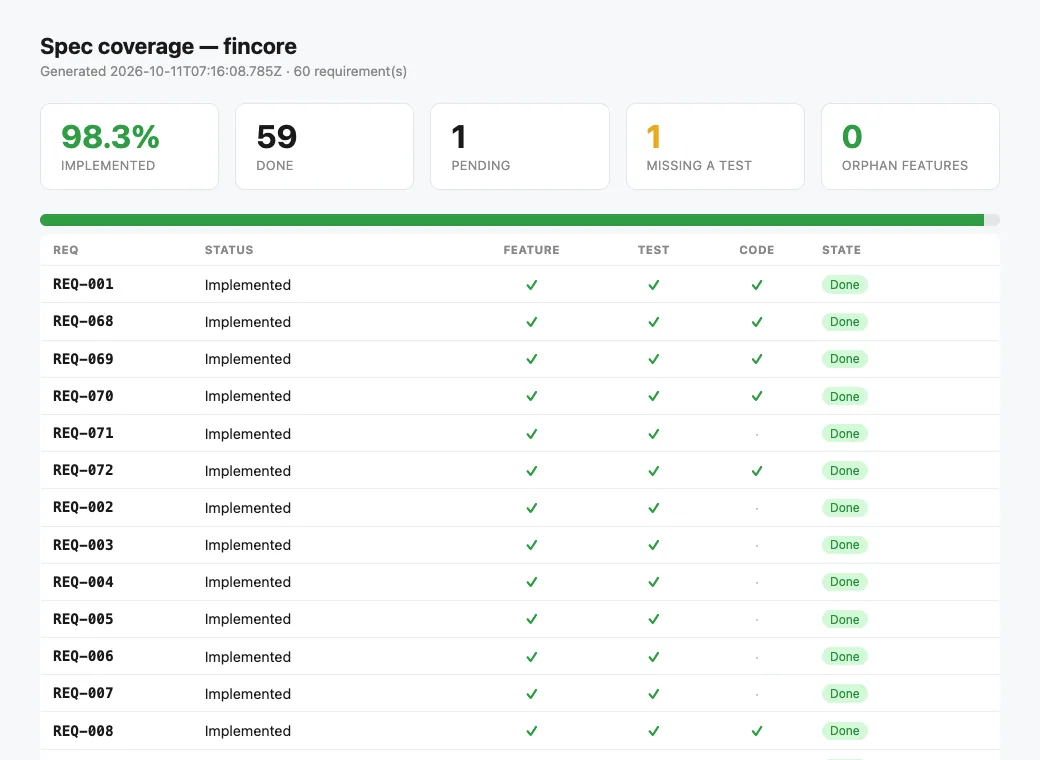Viewport: 1040px width, 760px height.
Task: Select the REQ-069 identifier
Action: [83, 359]
